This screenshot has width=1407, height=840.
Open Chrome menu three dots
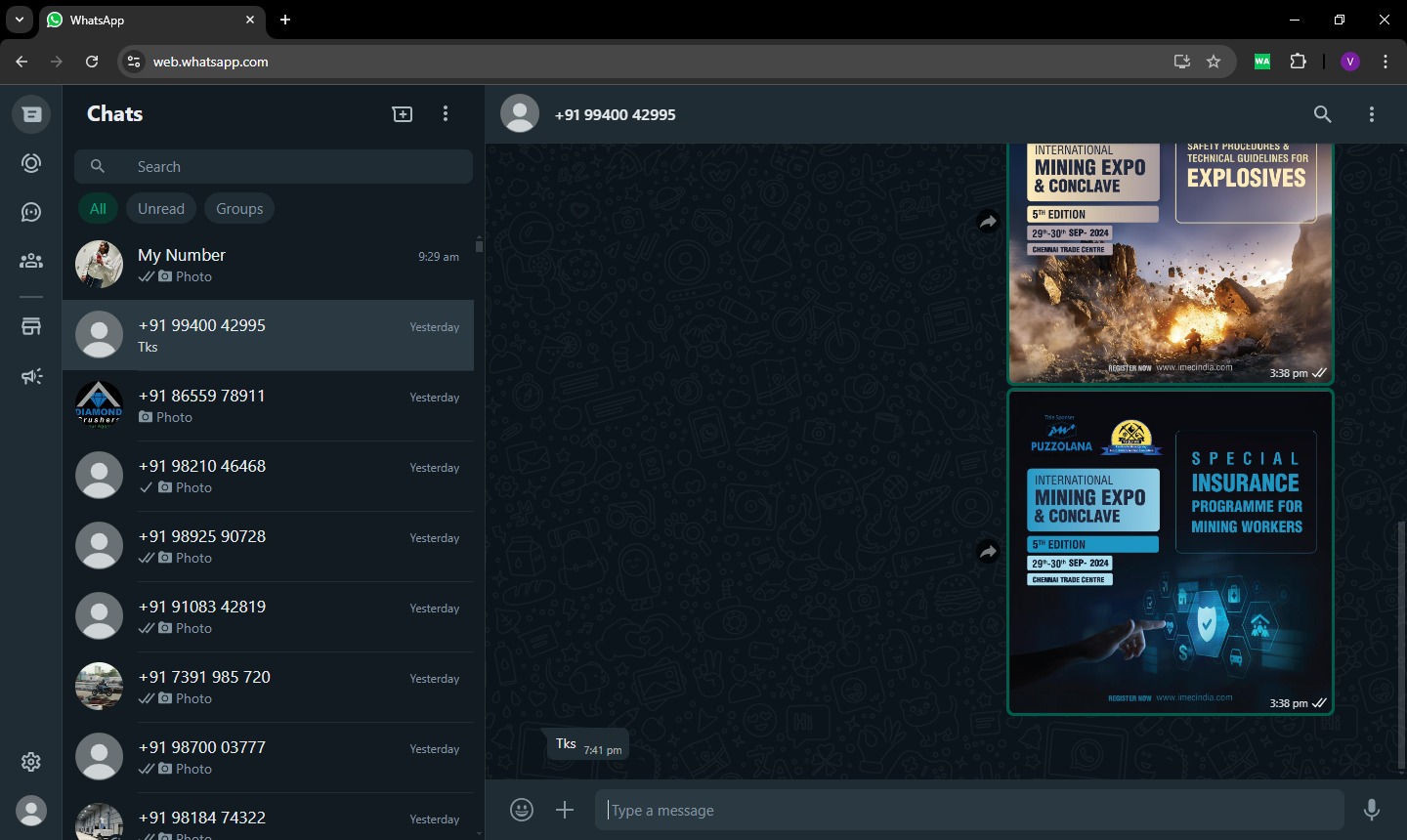click(x=1386, y=62)
